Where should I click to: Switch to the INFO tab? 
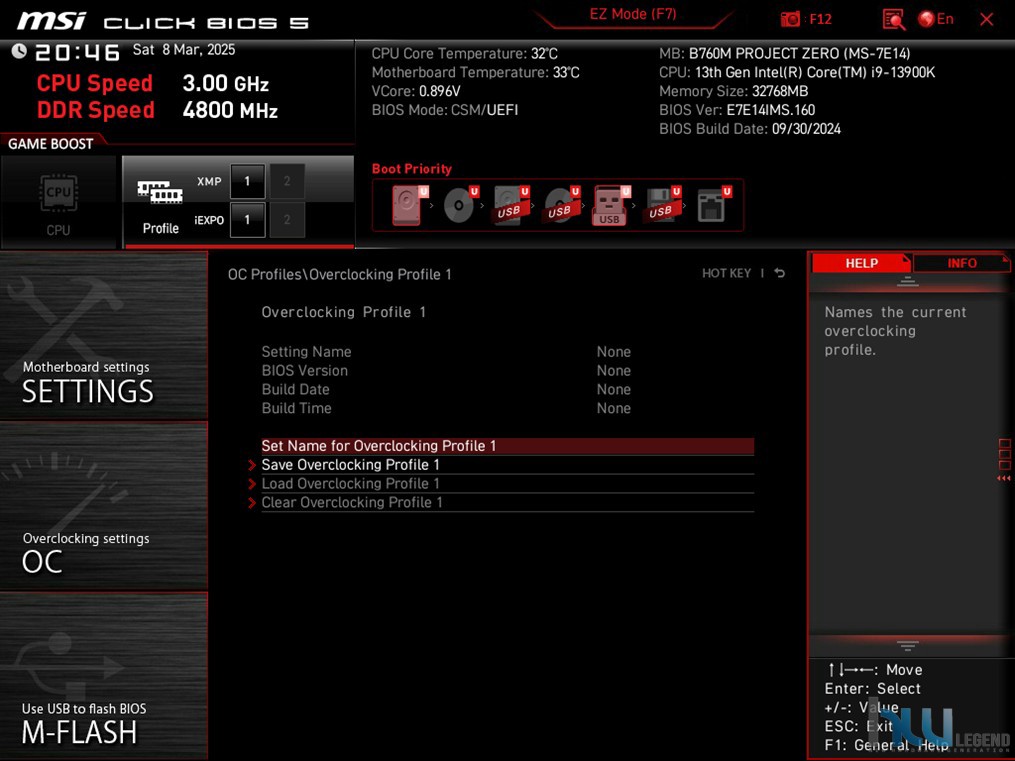[961, 263]
